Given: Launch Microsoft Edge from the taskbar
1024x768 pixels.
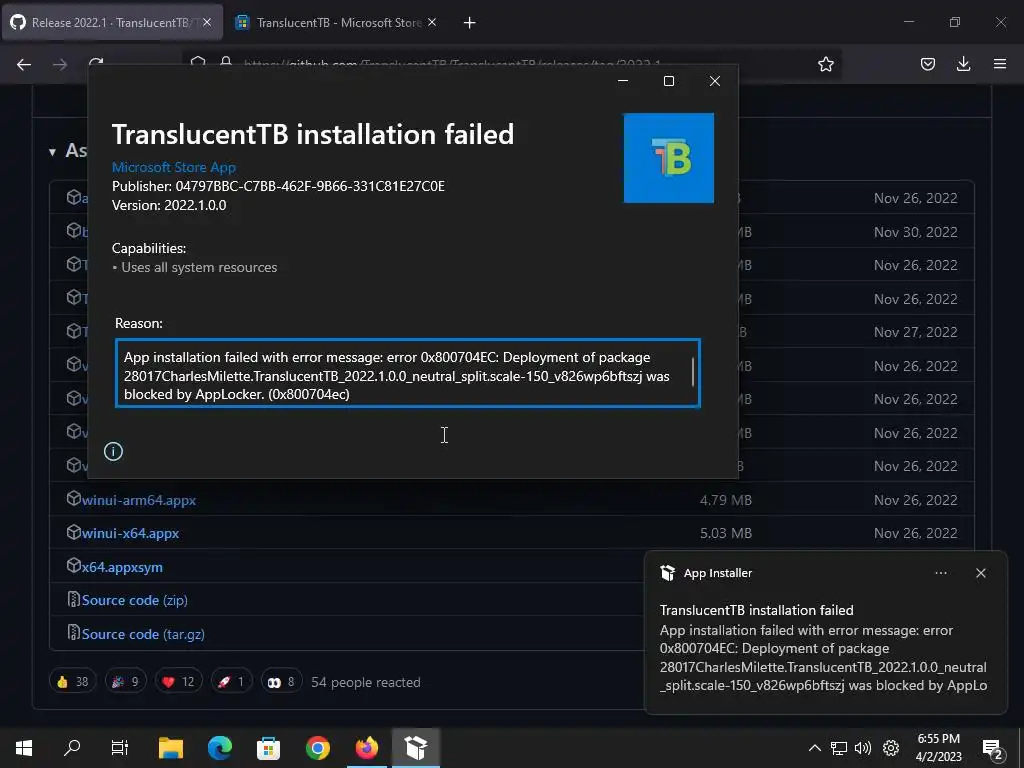Looking at the screenshot, I should coord(219,748).
